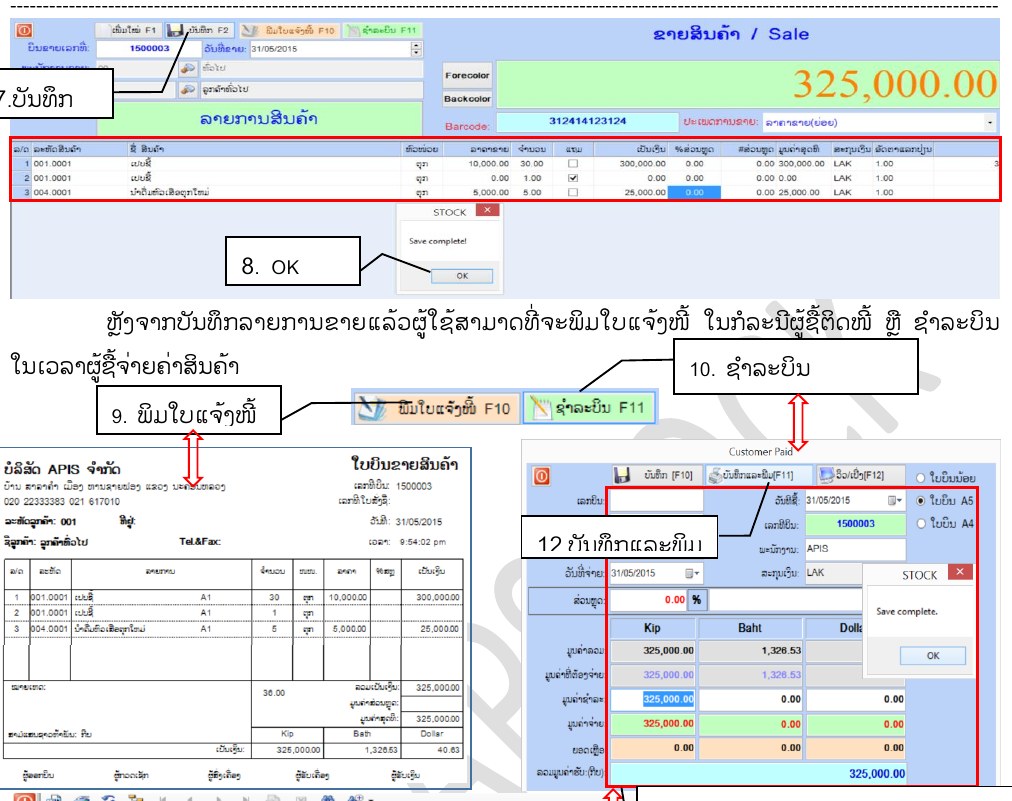Click OK in the Customer Paid Save complete dialog
Viewport: 1012px width, 801px height.
coord(933,655)
